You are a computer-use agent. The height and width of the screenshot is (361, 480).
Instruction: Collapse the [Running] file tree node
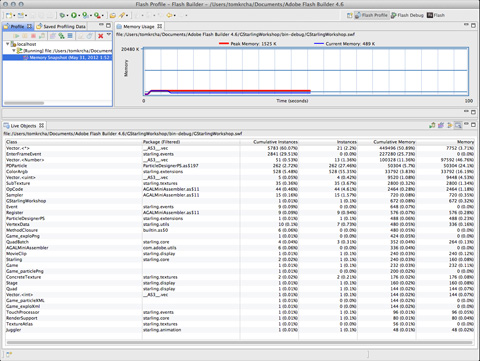(14, 51)
